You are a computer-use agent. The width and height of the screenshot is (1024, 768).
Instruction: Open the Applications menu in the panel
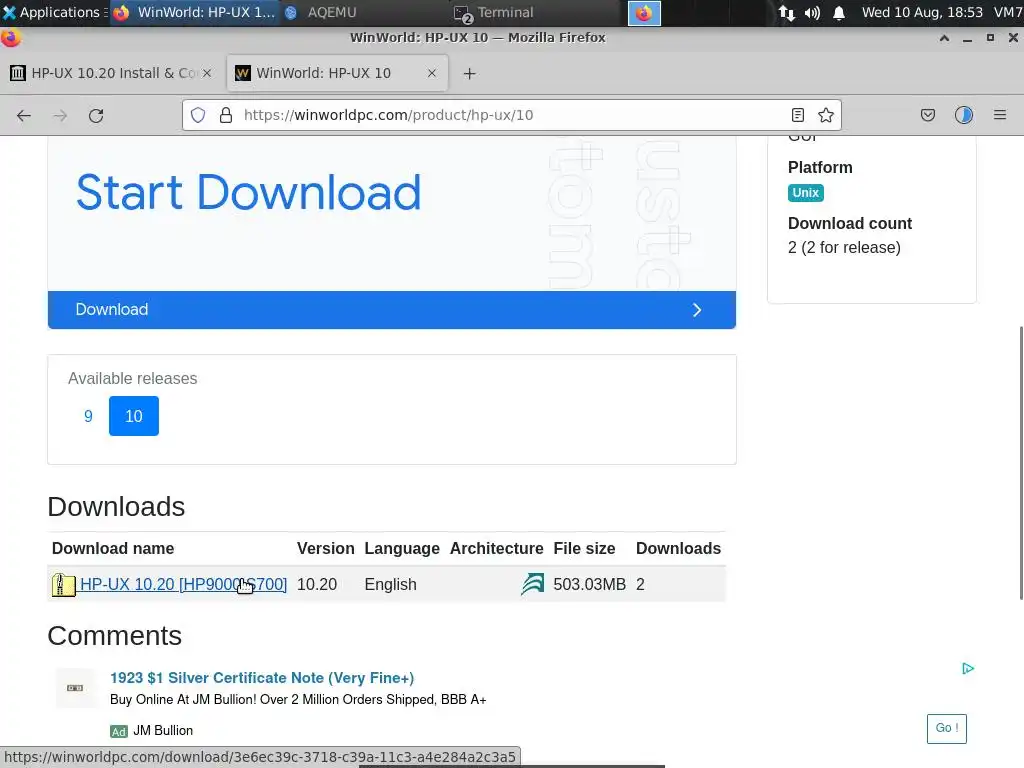54,12
